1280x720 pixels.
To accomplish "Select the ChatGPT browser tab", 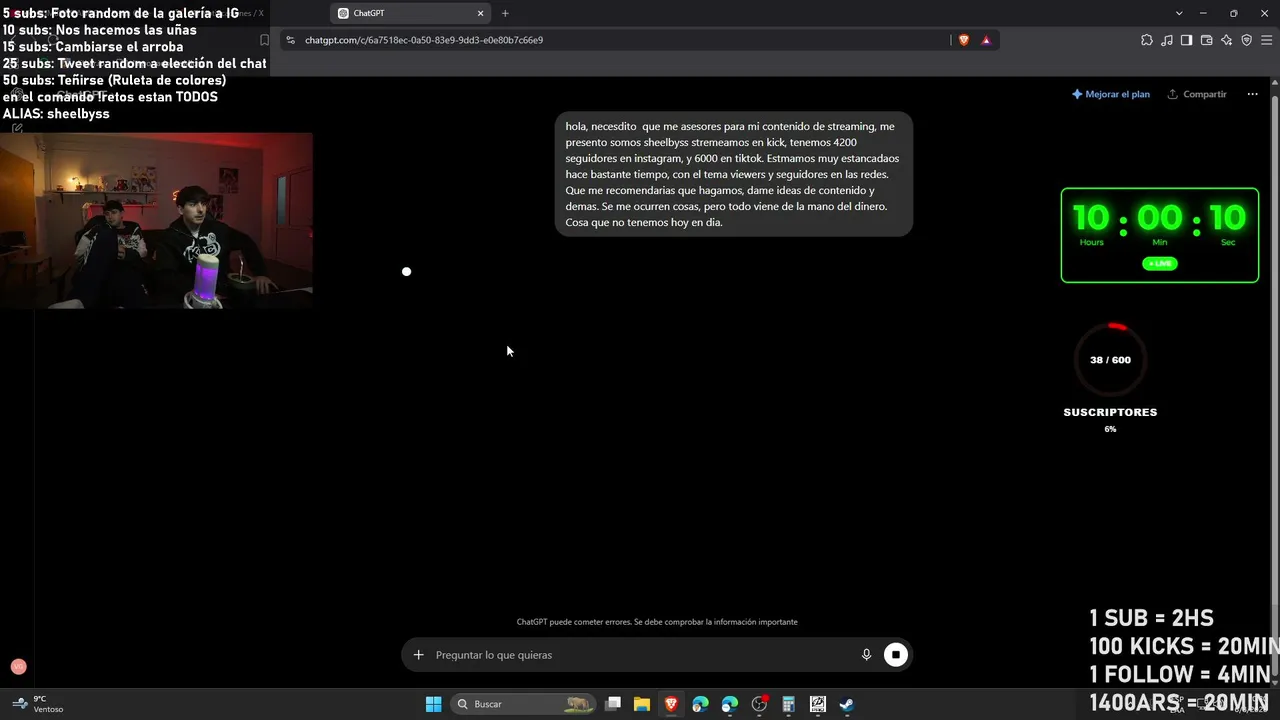I will (x=408, y=13).
